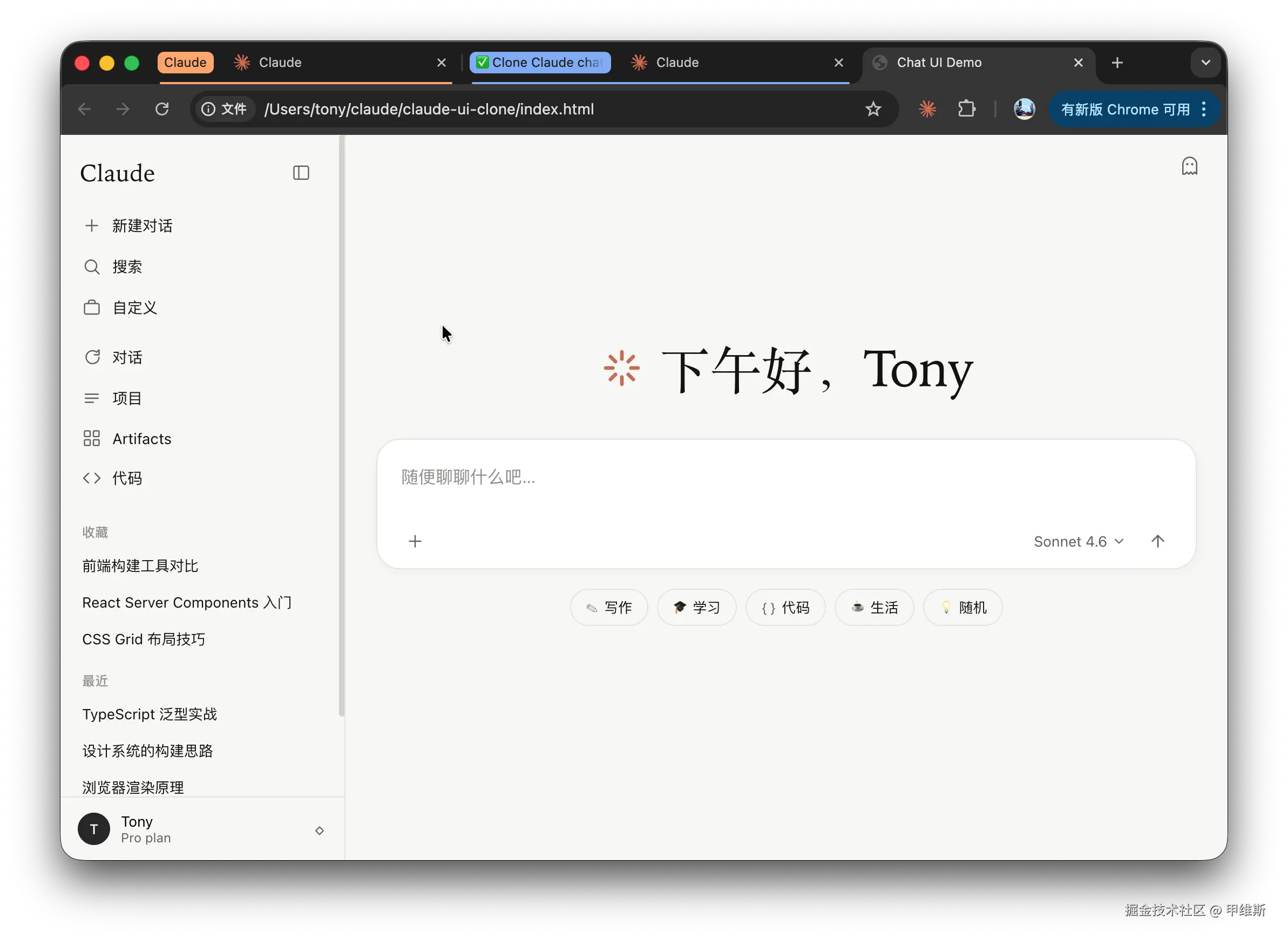Open the Sonnet 4.6 model dropdown

coord(1078,541)
